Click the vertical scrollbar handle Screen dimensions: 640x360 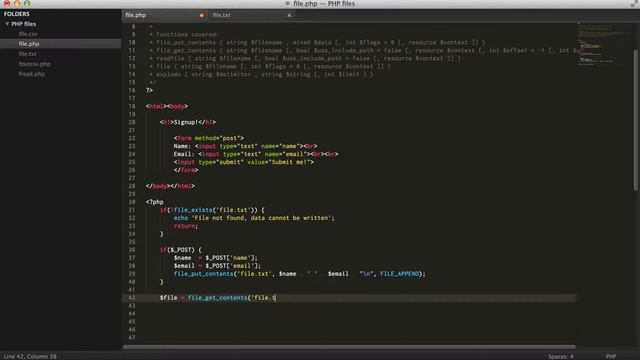pos(636,120)
